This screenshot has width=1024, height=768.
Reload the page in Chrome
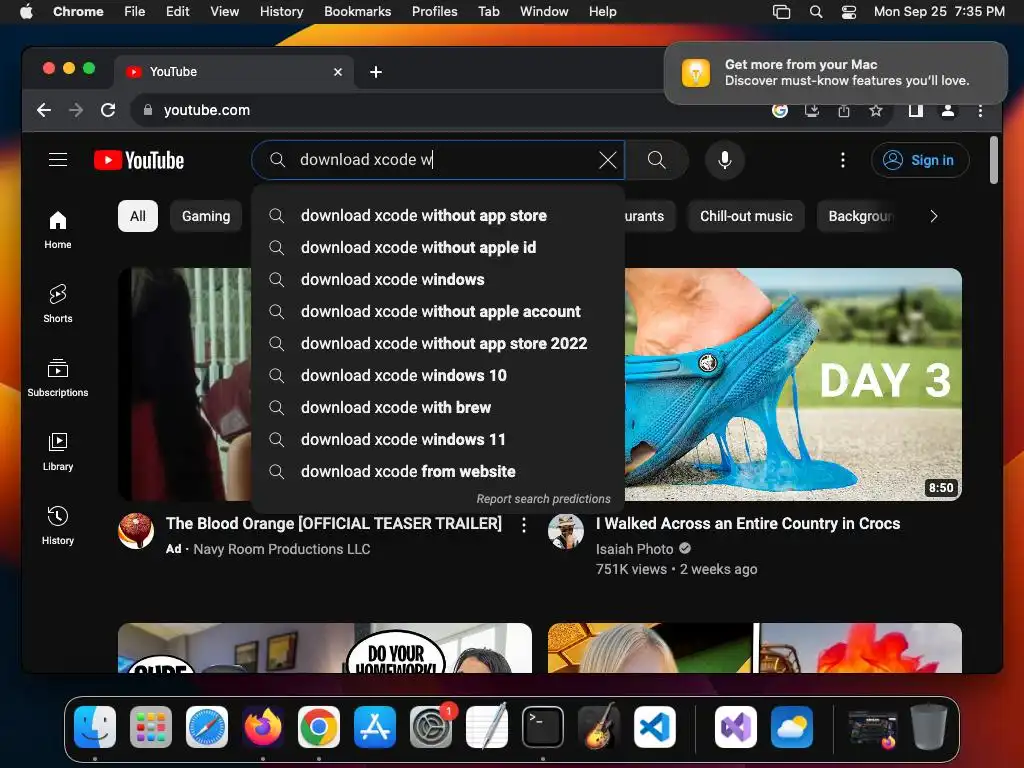pos(108,110)
